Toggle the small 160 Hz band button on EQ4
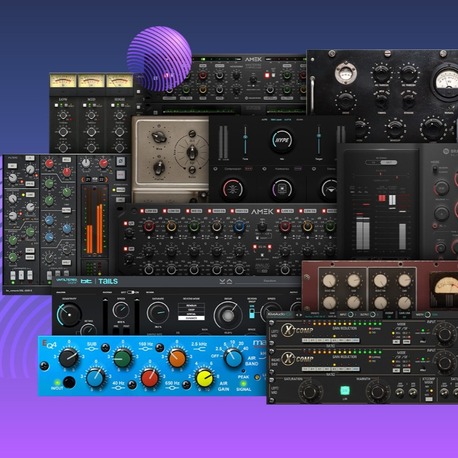458x458 pixels. tap(159, 348)
